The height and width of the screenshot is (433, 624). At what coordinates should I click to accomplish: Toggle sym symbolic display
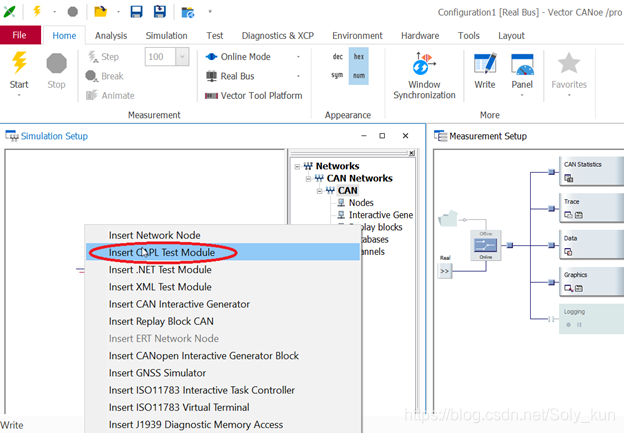337,75
